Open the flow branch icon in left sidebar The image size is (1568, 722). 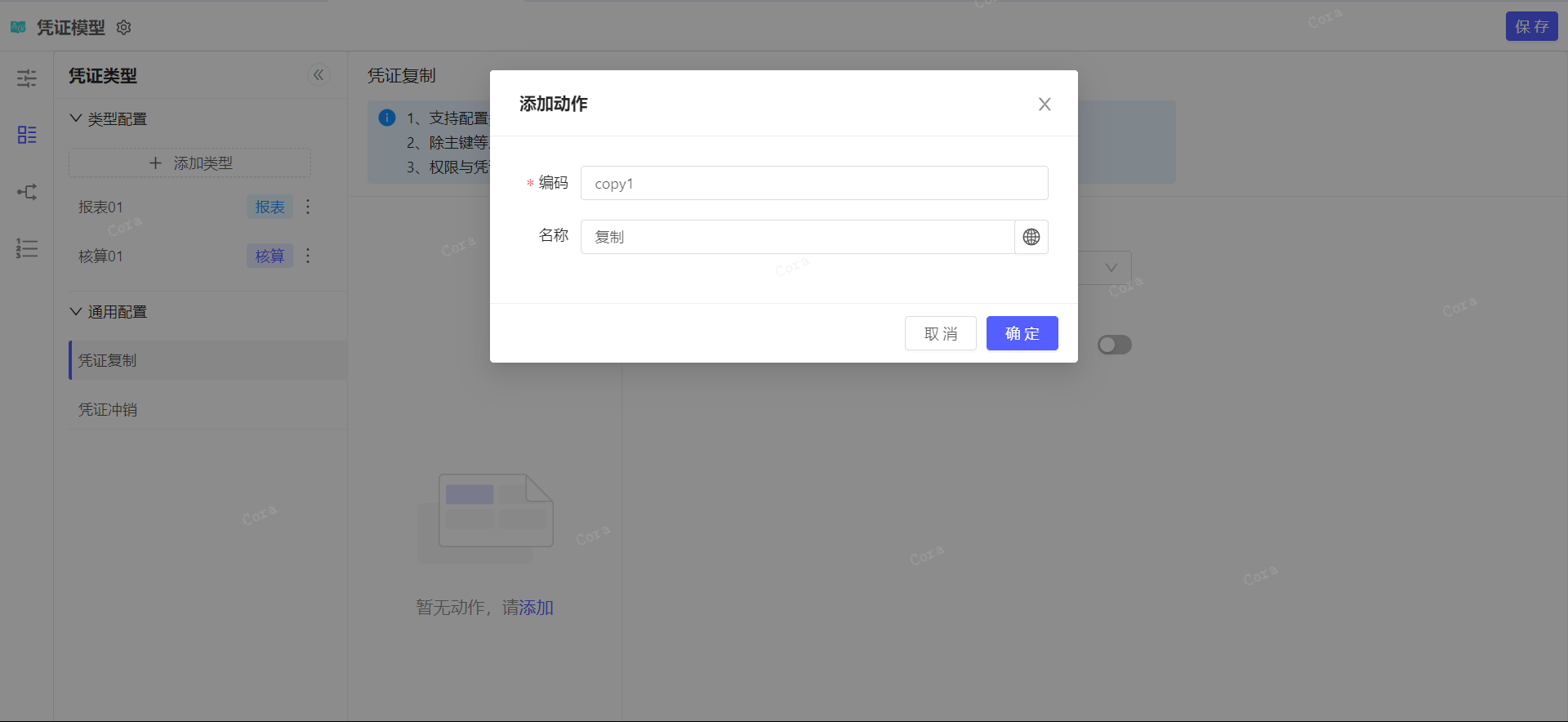click(27, 192)
